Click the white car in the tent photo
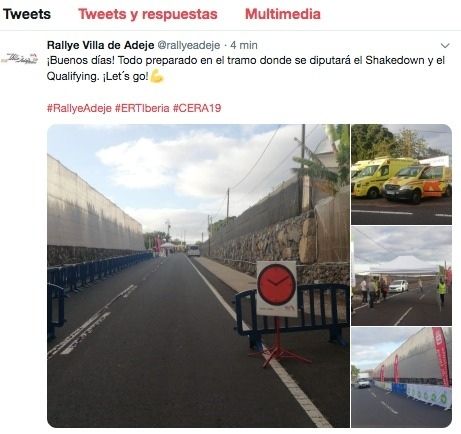This screenshot has height=434, width=461. point(398,286)
